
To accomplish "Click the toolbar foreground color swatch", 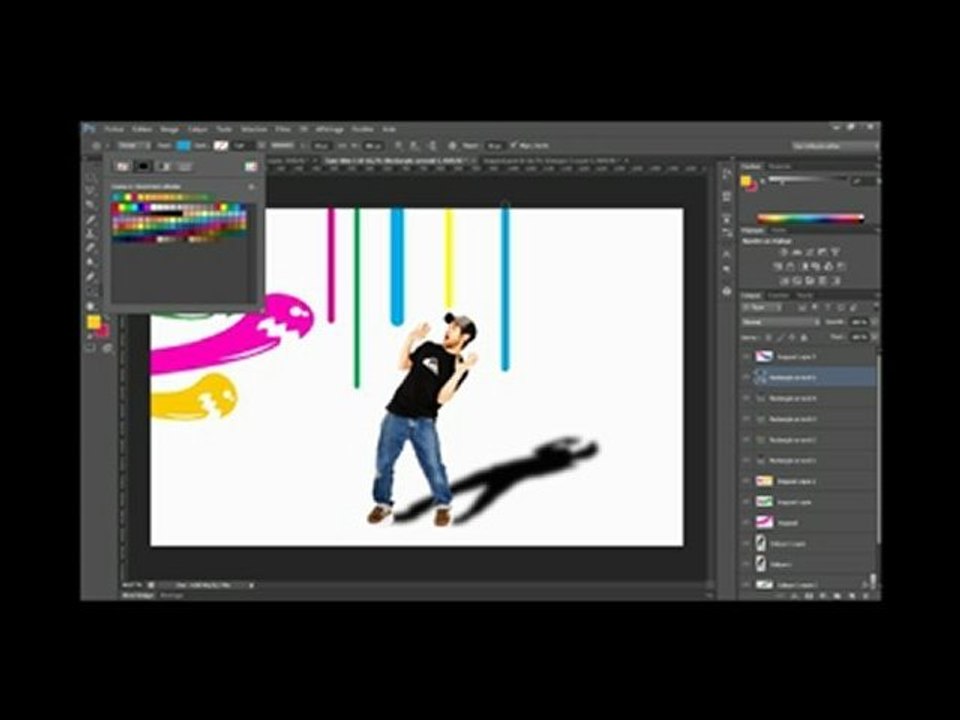I will tap(94, 322).
